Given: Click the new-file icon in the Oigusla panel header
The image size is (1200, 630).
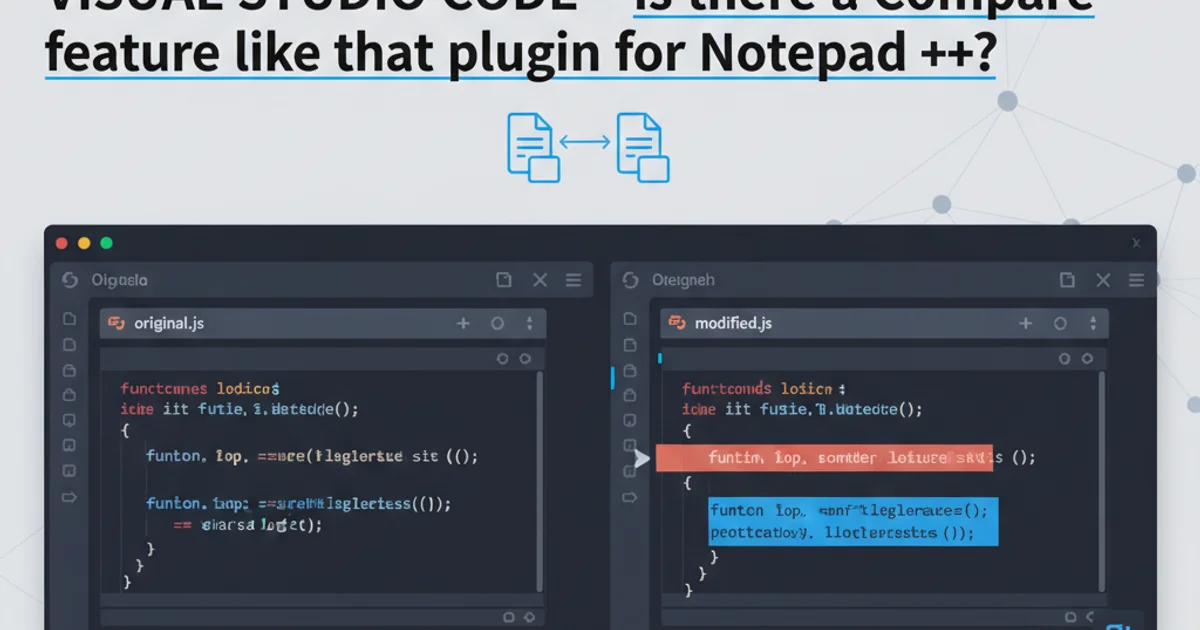Looking at the screenshot, I should click(x=505, y=280).
